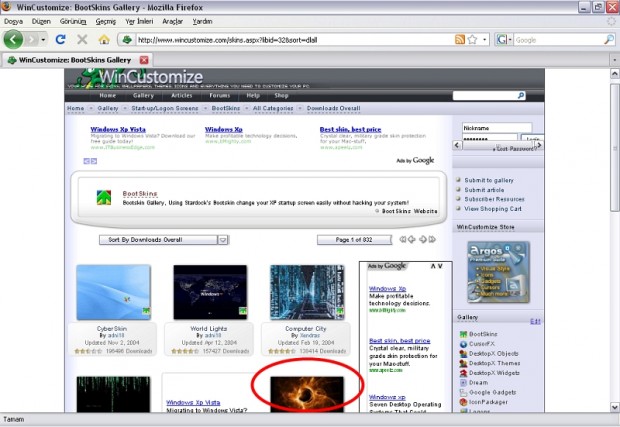620x427 pixels.
Task: Click the Firefox Back button
Action: coord(13,39)
